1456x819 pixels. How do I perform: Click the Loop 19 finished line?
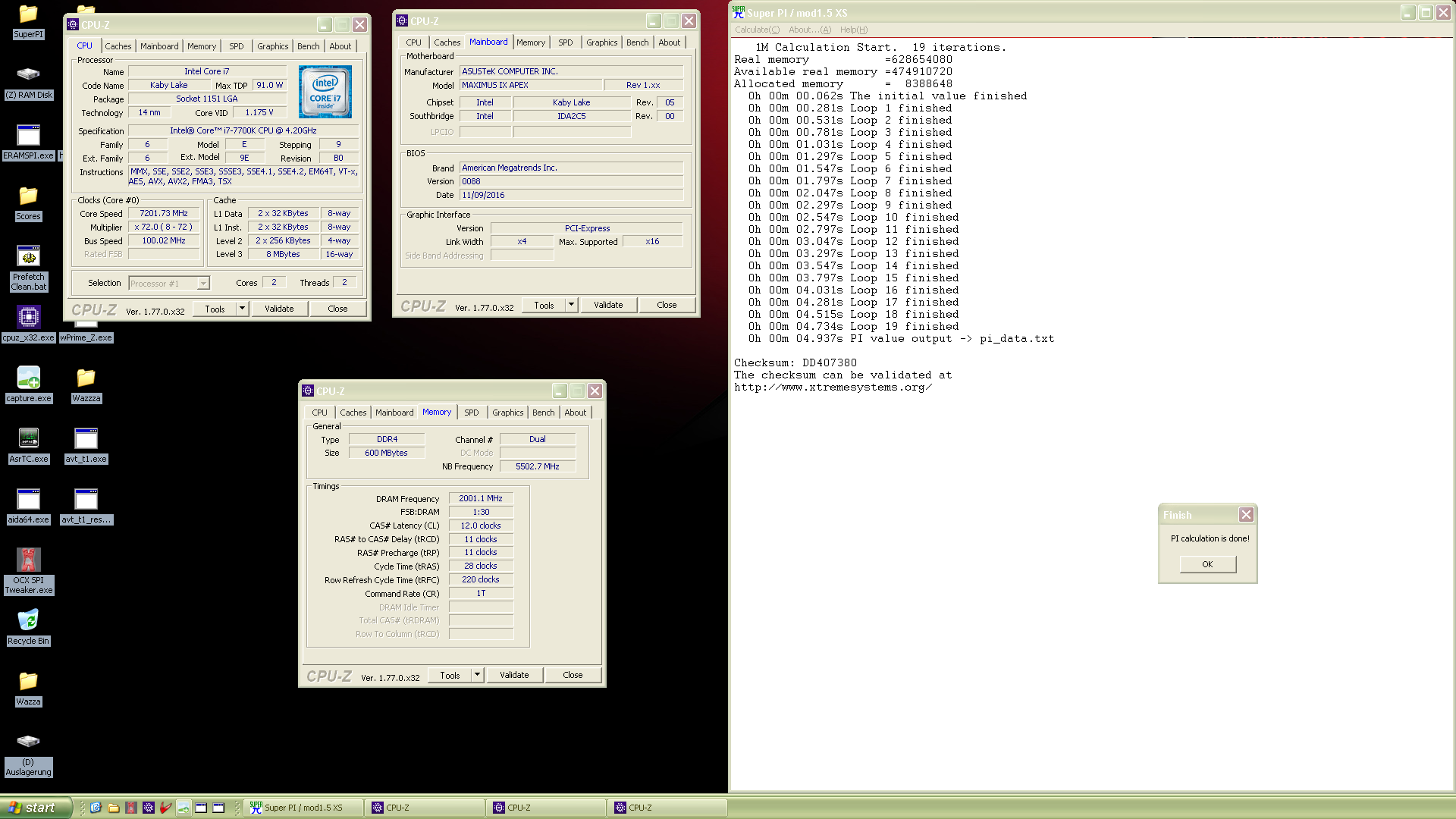pos(853,327)
